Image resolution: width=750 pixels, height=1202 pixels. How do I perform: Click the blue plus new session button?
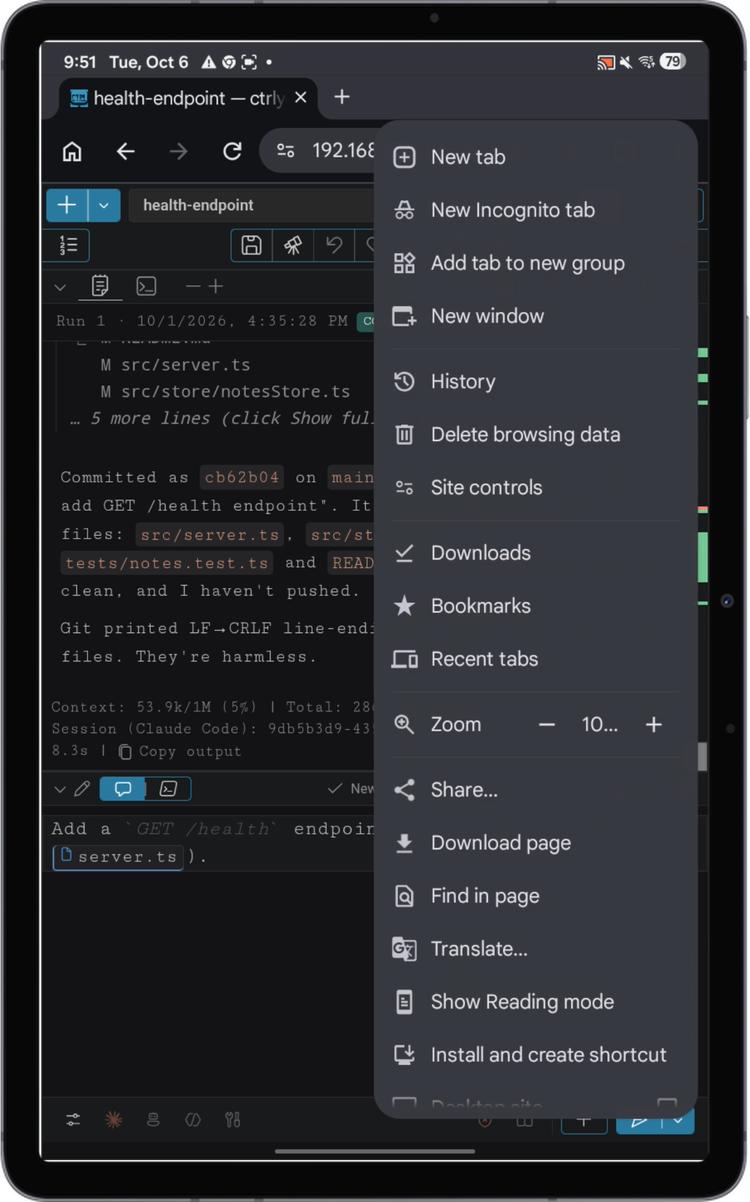tap(67, 205)
